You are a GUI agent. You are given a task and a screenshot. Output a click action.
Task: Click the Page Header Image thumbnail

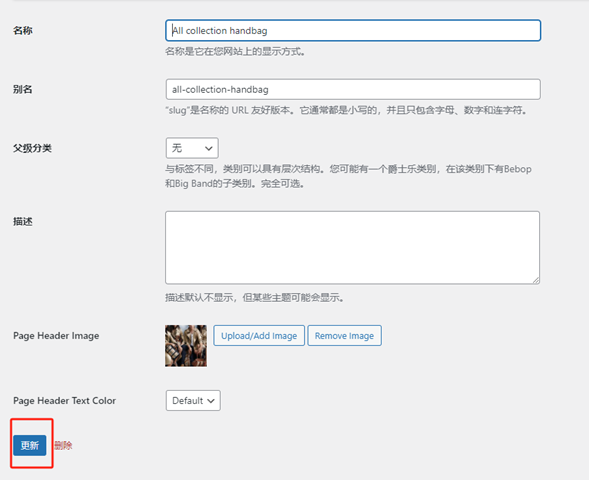(x=186, y=346)
